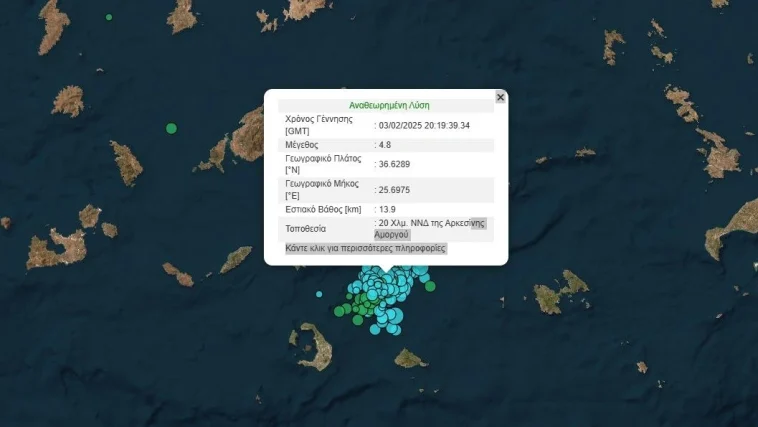Click the latitude value 36.6289
Image resolution: width=758 pixels, height=427 pixels.
coord(395,164)
